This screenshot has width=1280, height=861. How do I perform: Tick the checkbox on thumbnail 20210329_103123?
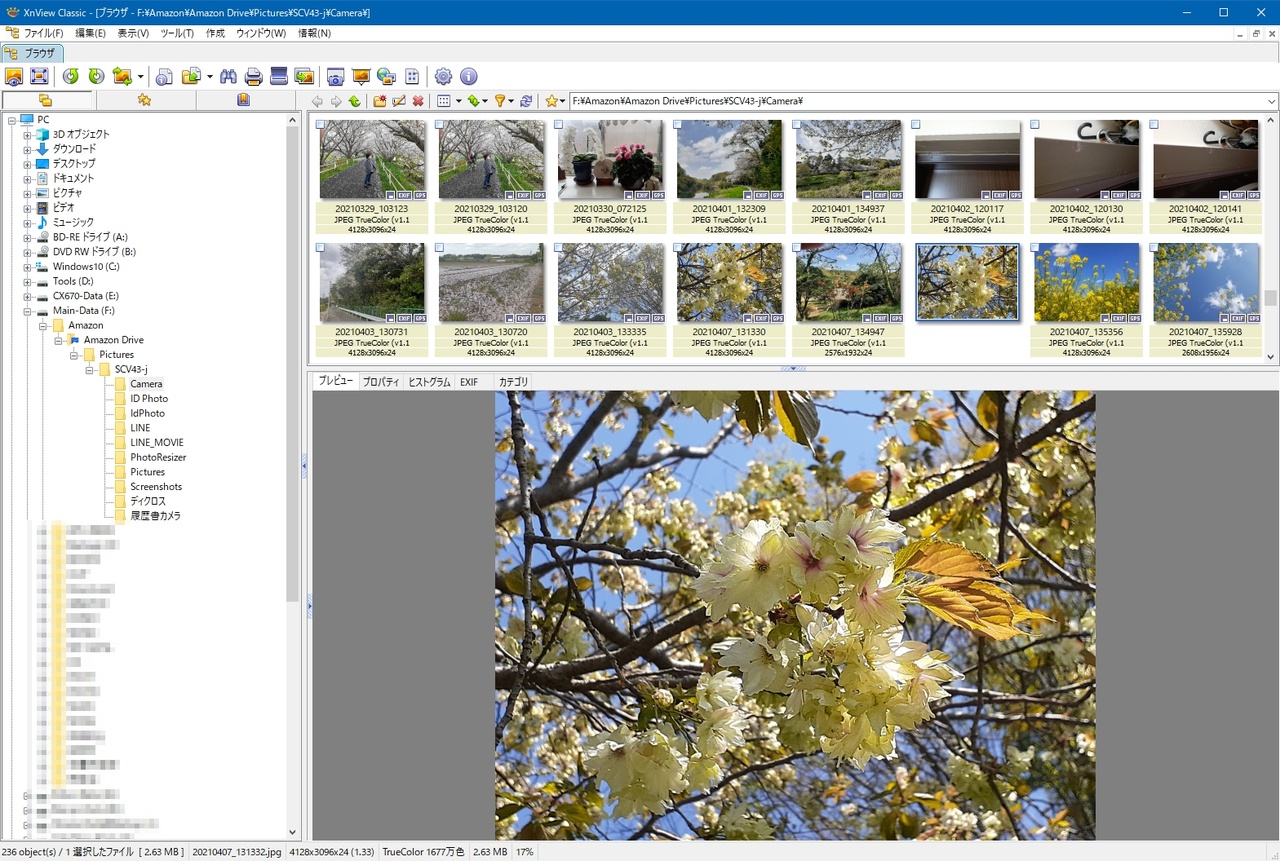320,125
